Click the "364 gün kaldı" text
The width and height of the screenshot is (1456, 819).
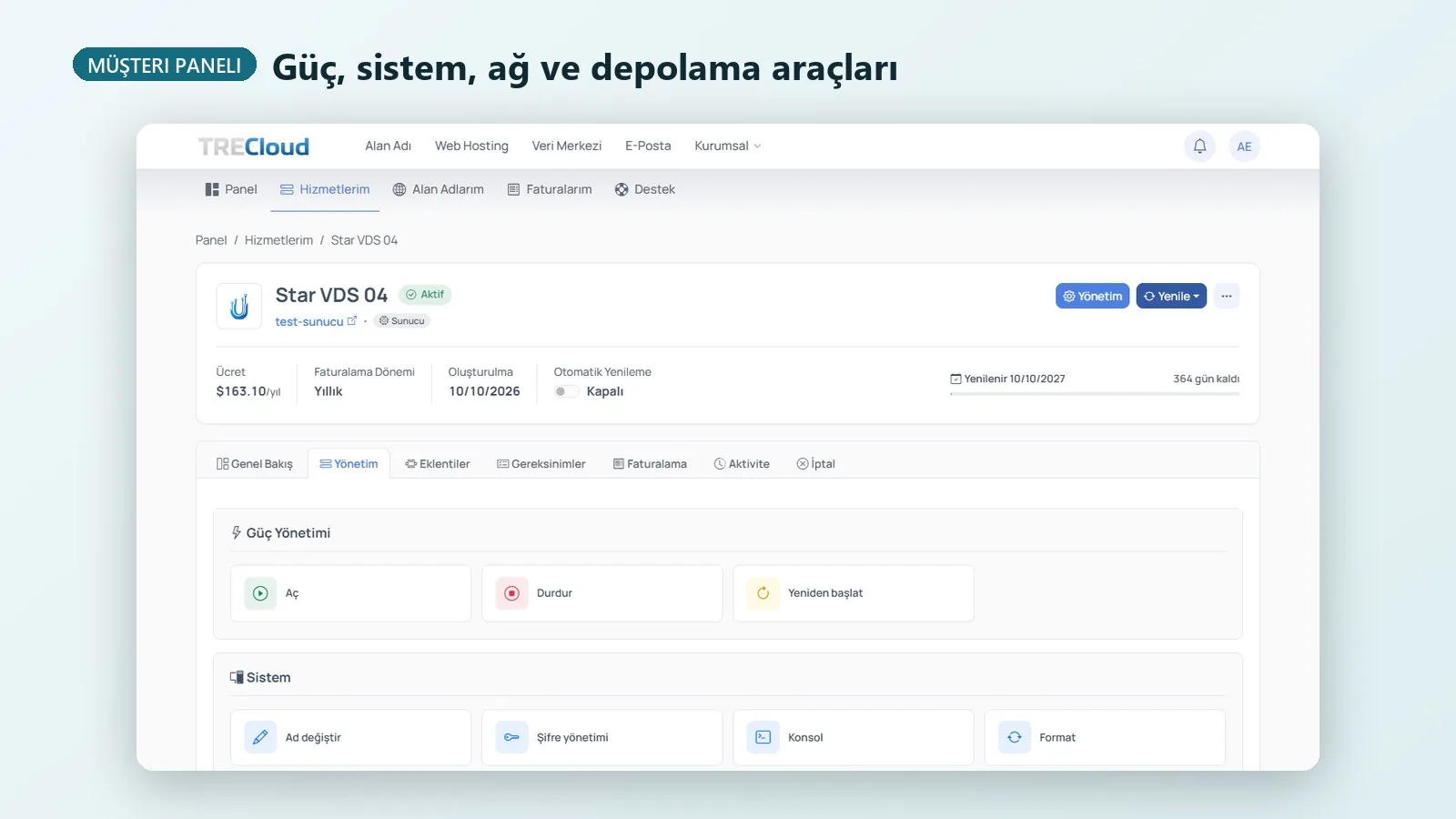tap(1206, 379)
